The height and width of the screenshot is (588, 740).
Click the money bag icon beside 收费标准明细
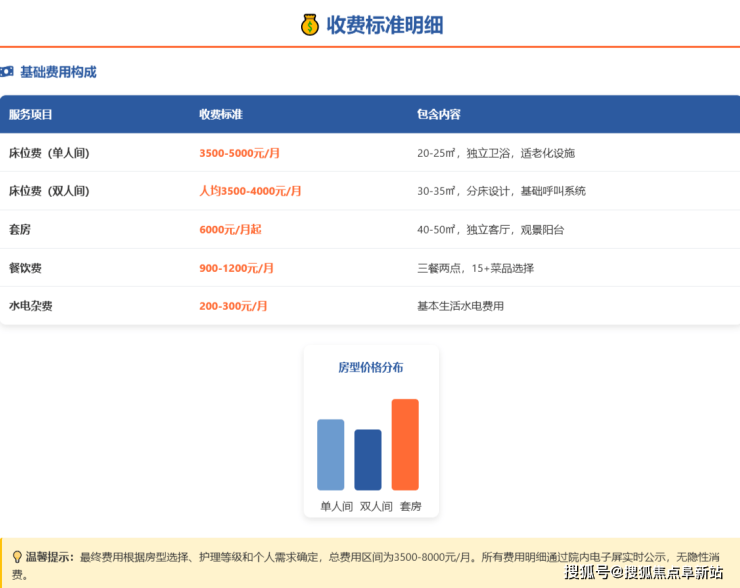(x=310, y=24)
